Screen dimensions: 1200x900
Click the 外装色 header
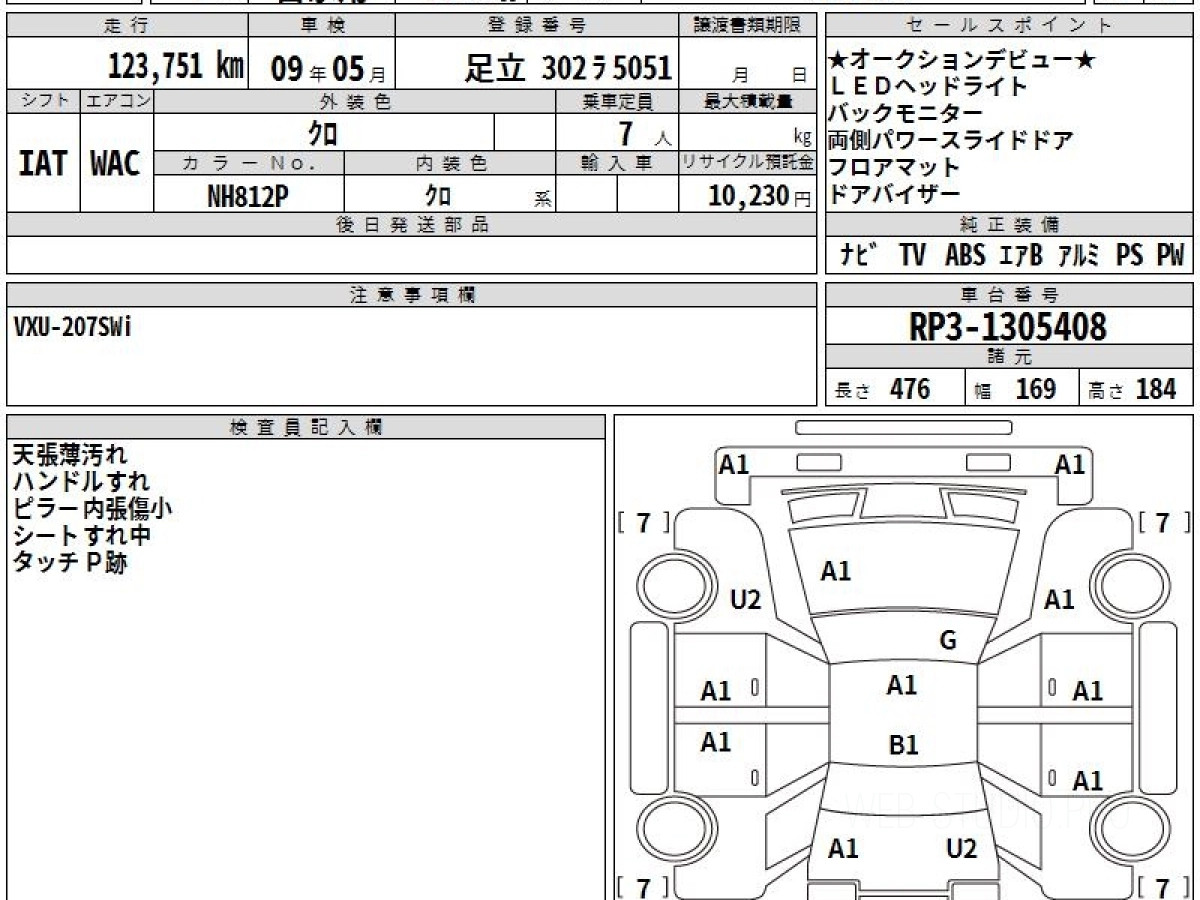[x=355, y=101]
